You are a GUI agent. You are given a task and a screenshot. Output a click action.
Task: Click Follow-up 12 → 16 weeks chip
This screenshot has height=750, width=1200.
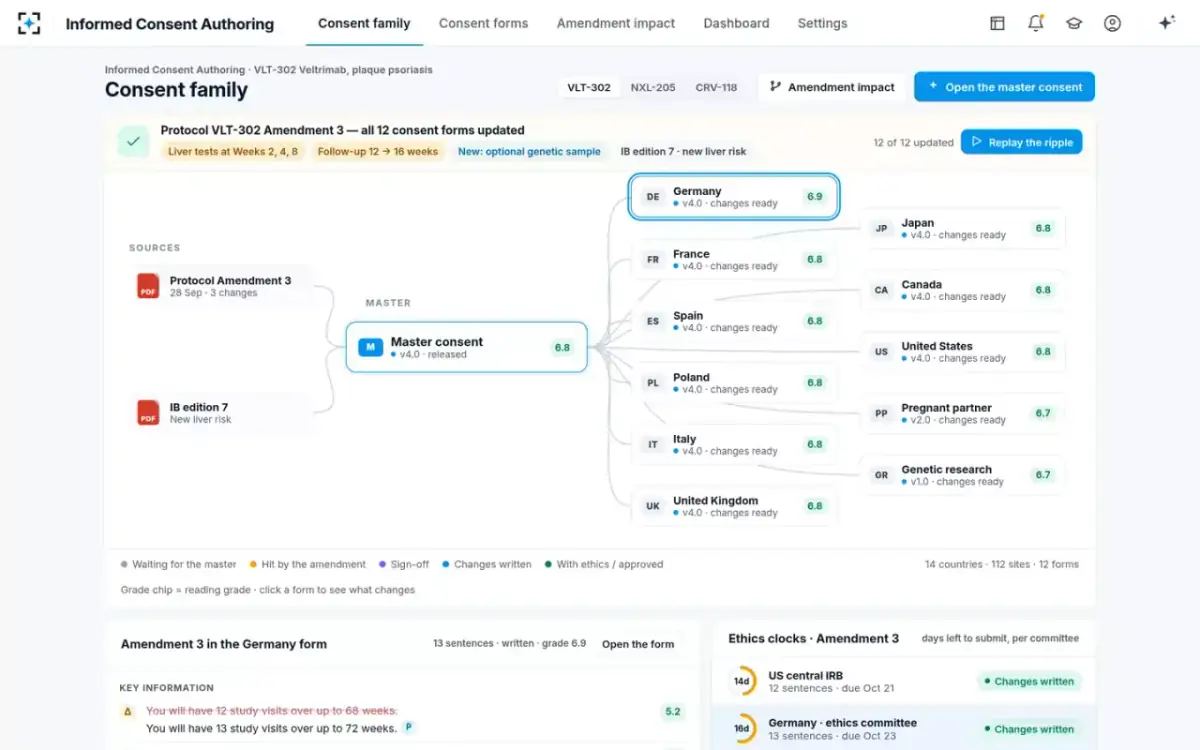tap(378, 151)
